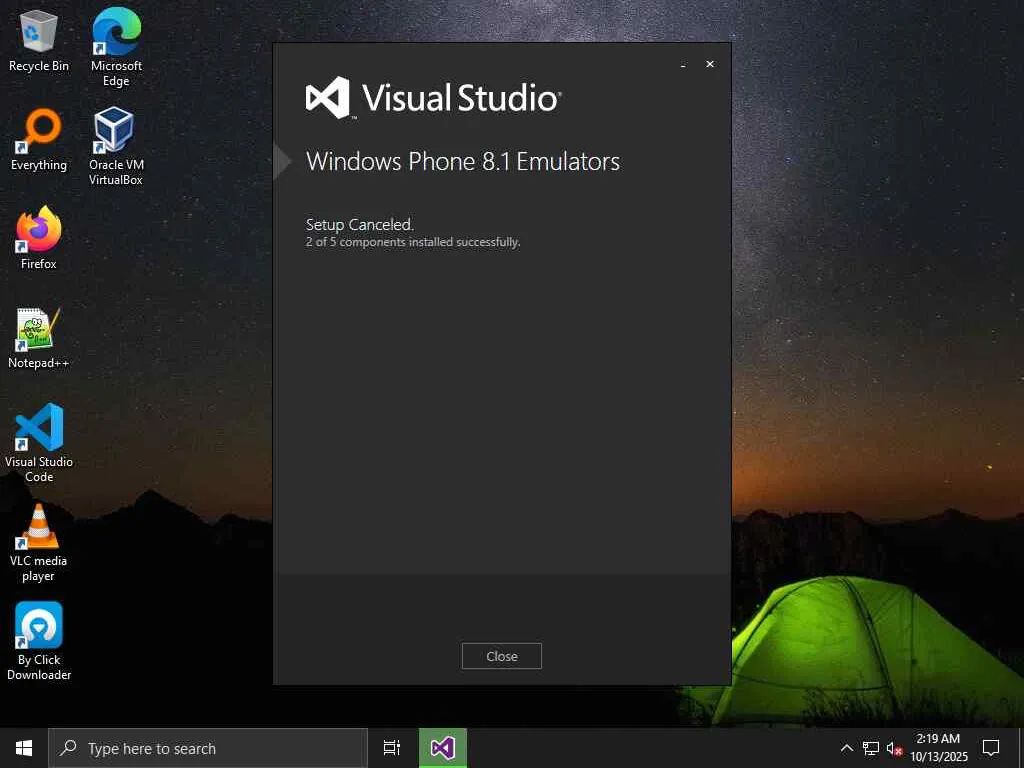The height and width of the screenshot is (768, 1024).
Task: Select the Firefox desktop shortcut
Action: click(x=39, y=238)
